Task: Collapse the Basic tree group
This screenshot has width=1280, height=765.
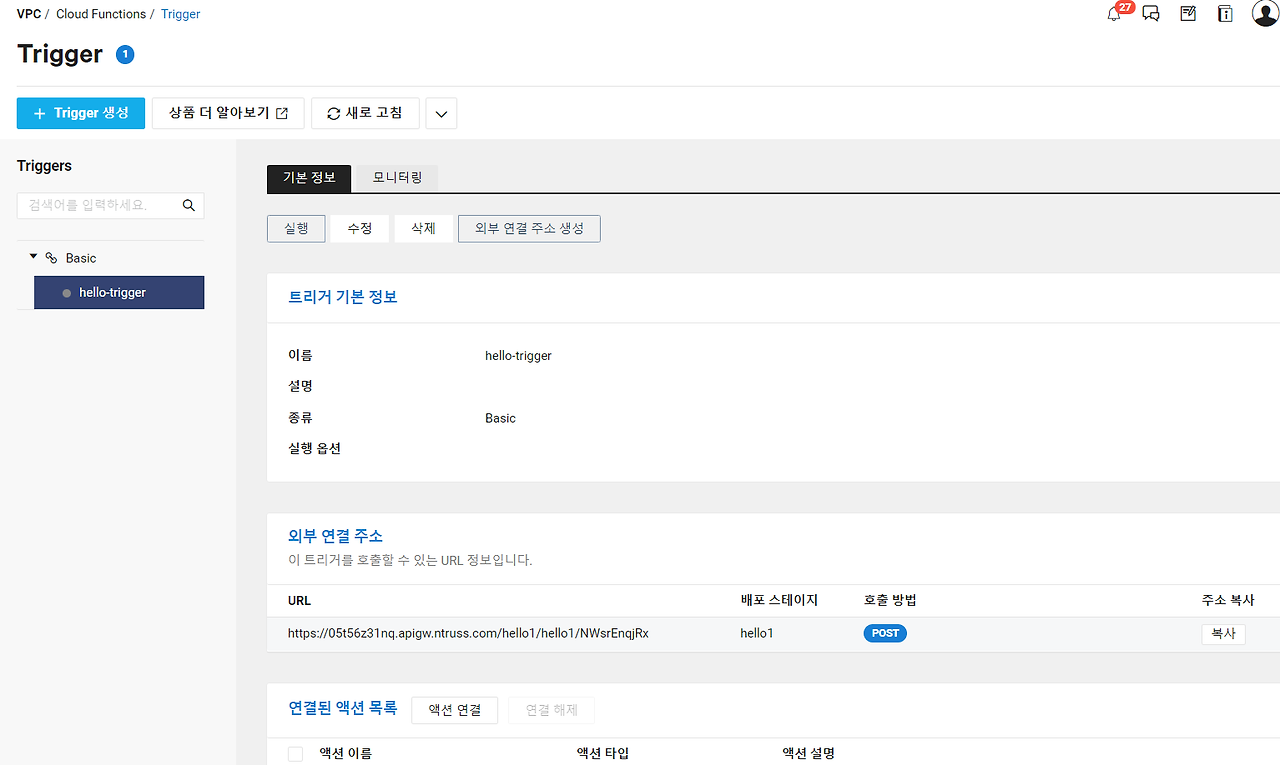Action: click(x=33, y=257)
